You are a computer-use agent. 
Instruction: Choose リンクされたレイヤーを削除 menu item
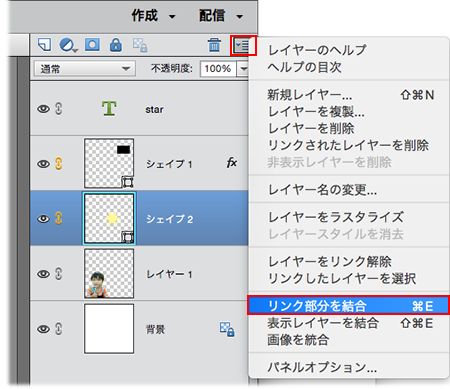[348, 145]
